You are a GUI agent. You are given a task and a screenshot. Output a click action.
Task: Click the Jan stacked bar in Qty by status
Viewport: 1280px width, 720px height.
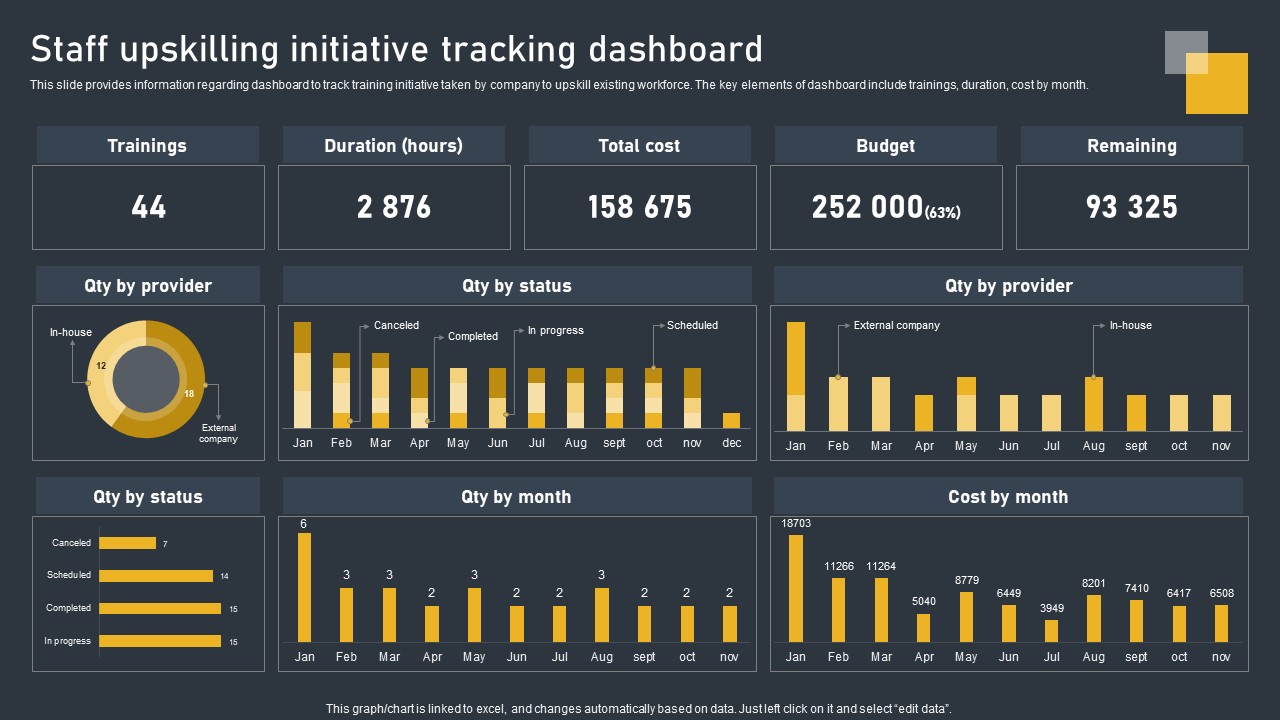pos(303,375)
